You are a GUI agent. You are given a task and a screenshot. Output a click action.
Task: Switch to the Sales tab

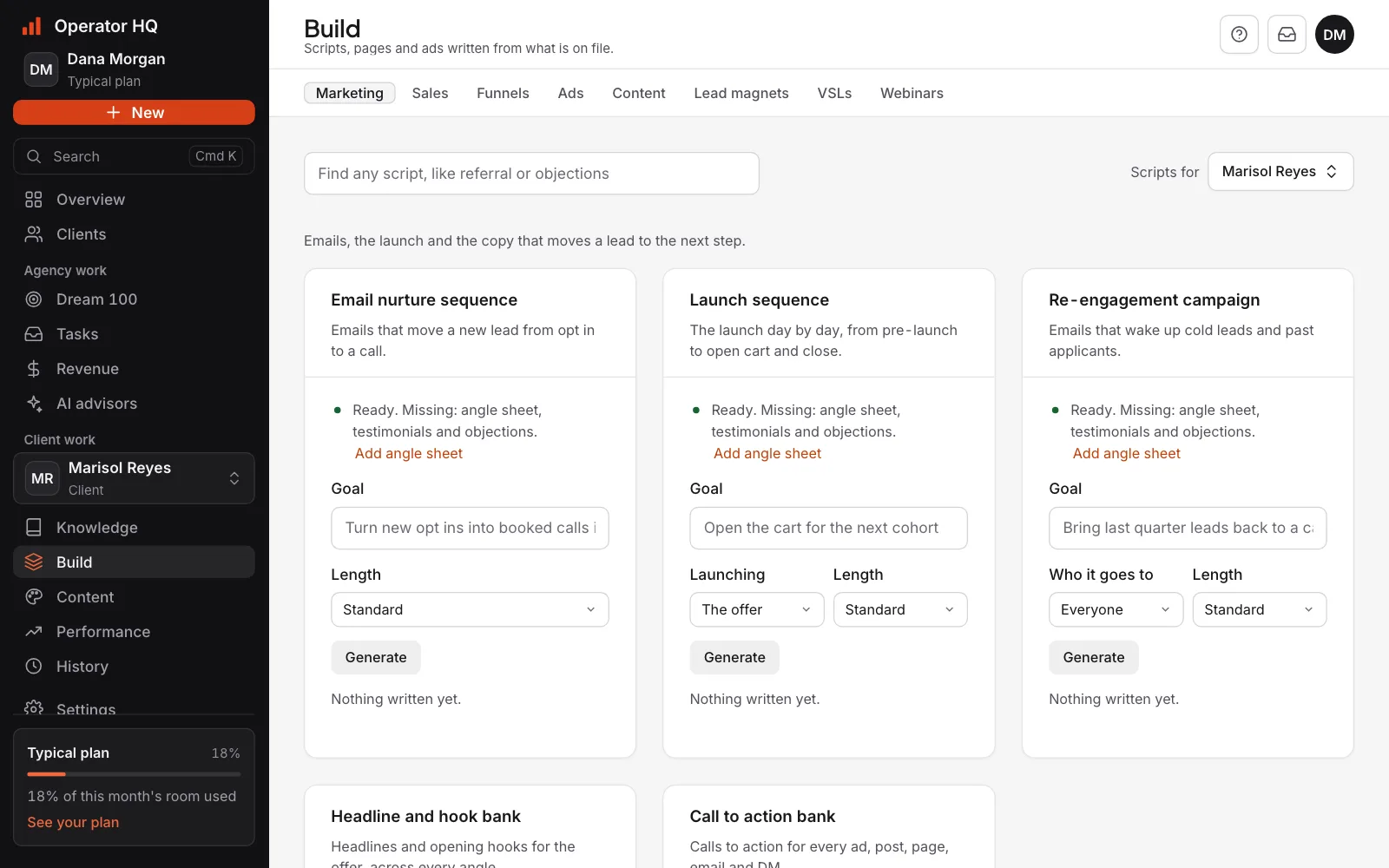point(430,93)
